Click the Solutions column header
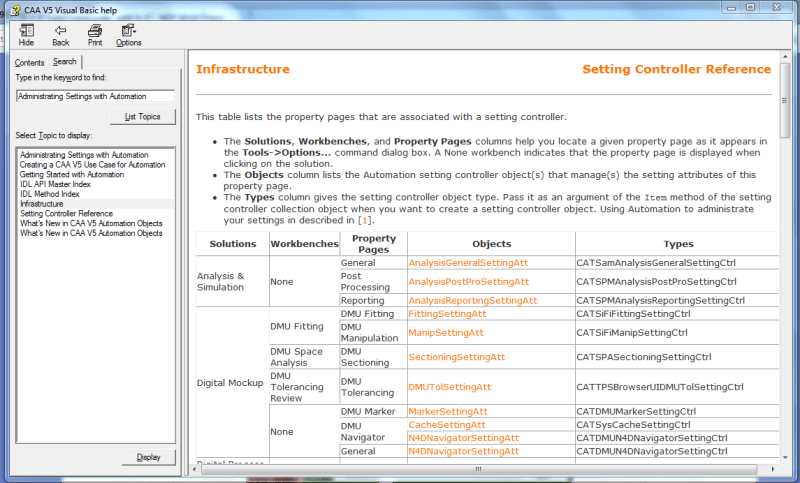This screenshot has height=483, width=800. coord(233,244)
